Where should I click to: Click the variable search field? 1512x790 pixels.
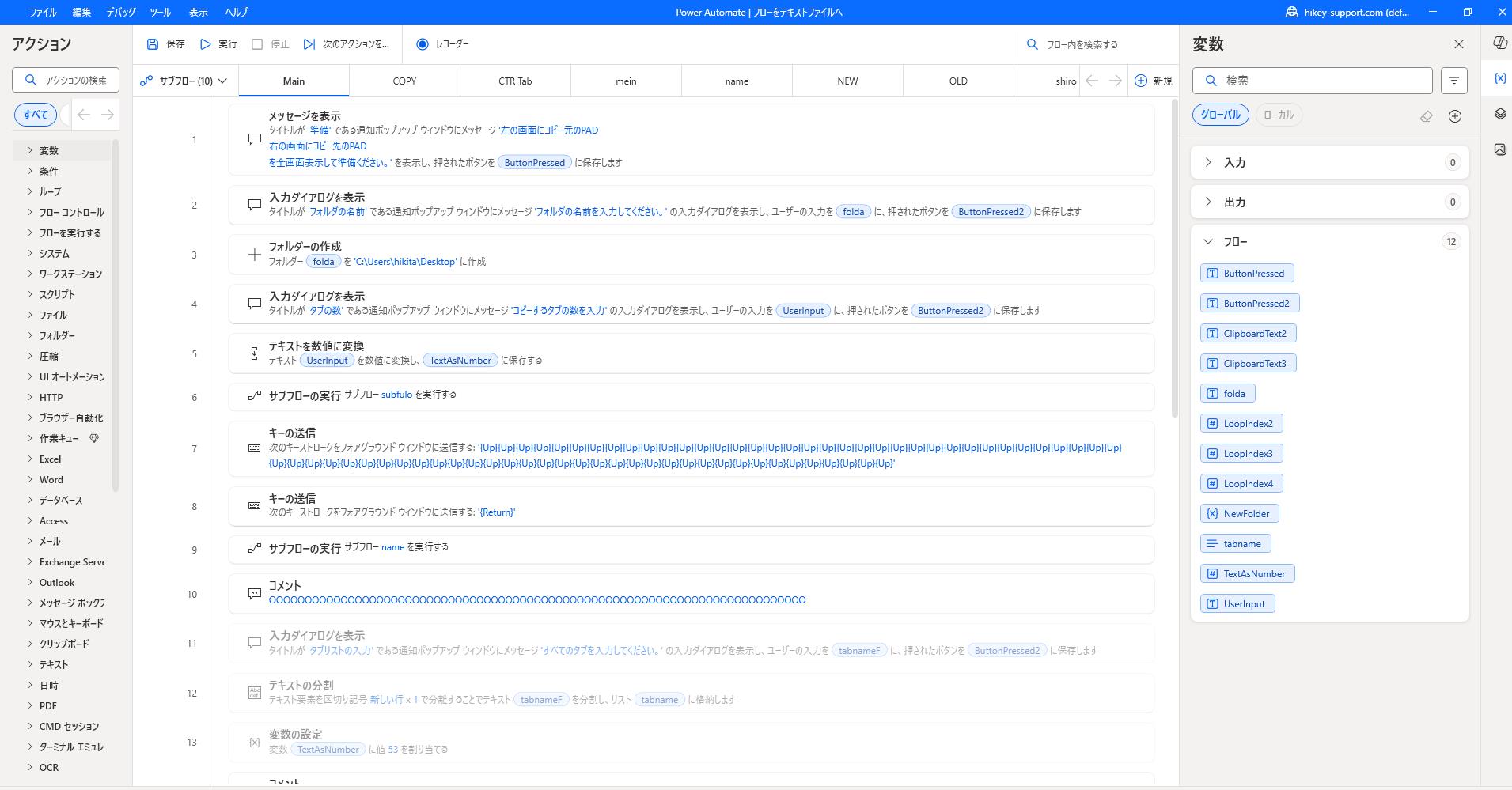click(1312, 80)
